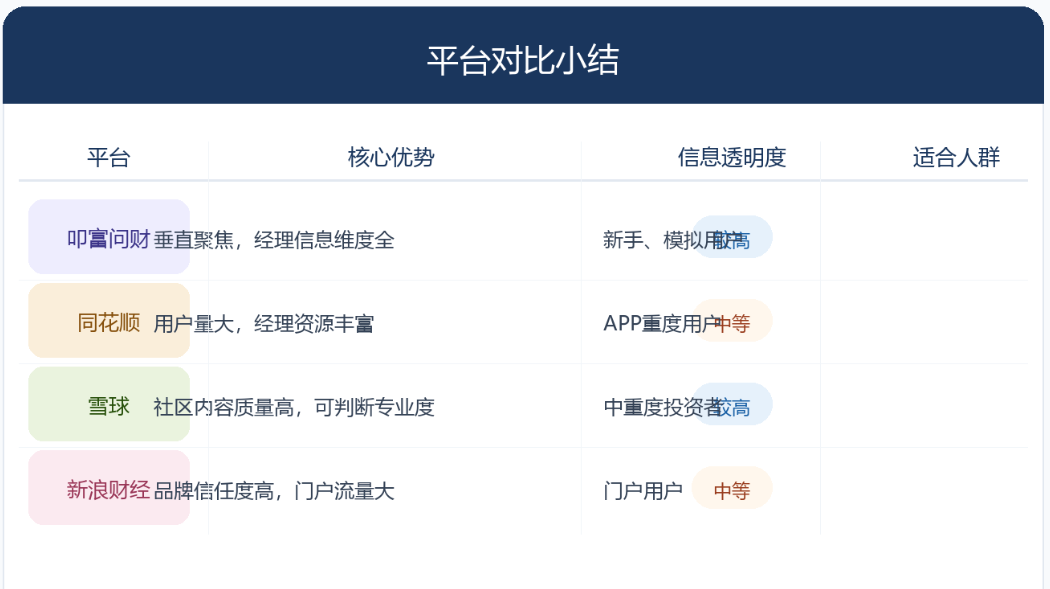Select the 适合人群 column header
1050x589 pixels.
(x=956, y=158)
